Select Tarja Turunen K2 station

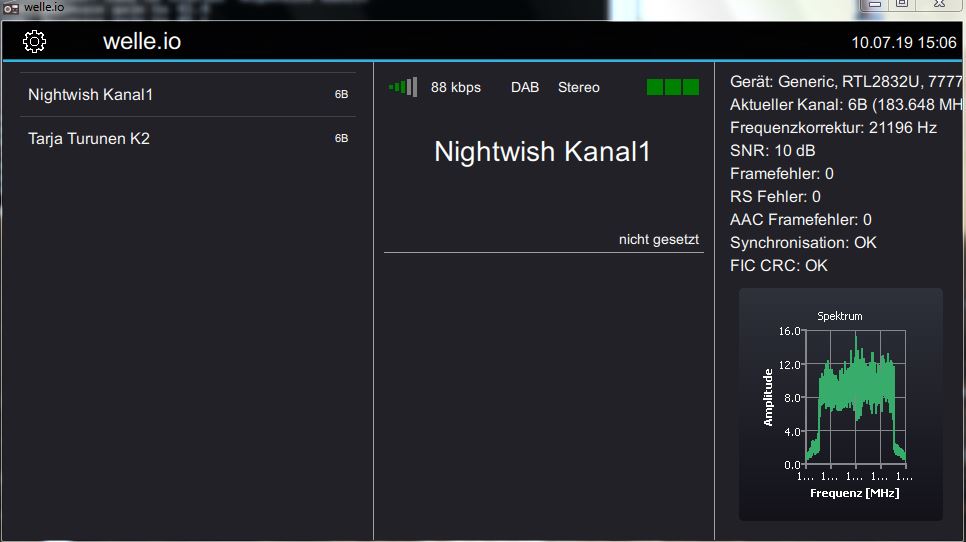coord(89,139)
